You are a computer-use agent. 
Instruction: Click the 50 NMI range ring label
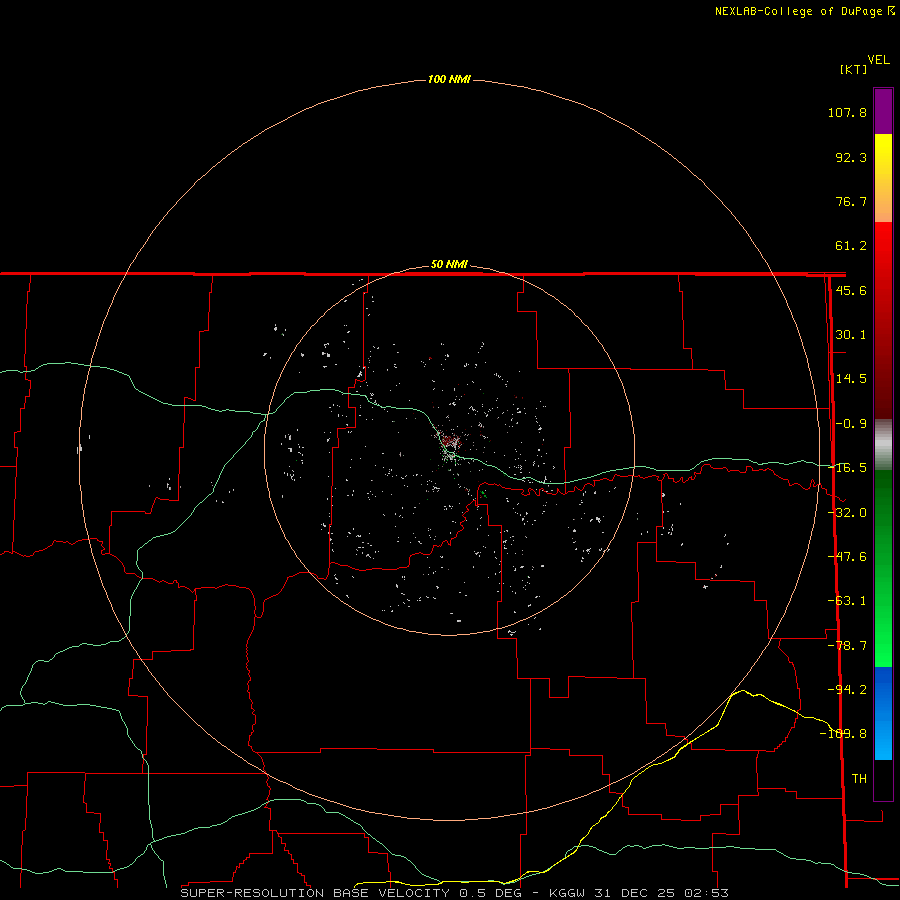pyautogui.click(x=449, y=265)
